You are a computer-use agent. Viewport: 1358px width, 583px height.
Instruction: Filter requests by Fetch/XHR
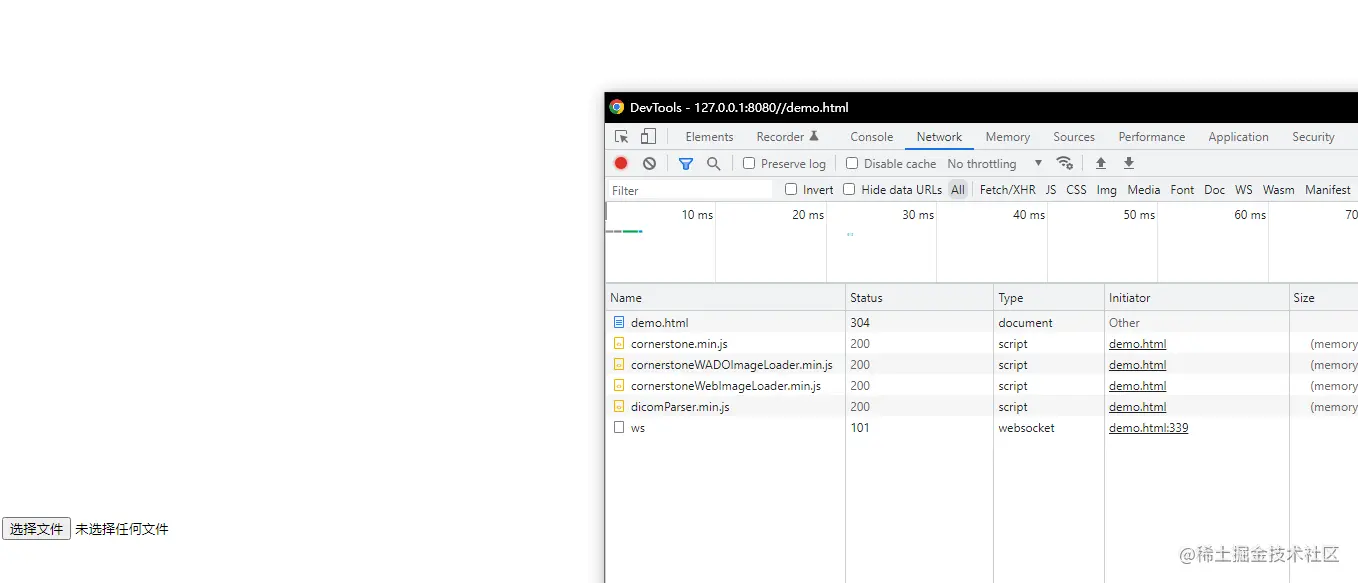(1007, 189)
